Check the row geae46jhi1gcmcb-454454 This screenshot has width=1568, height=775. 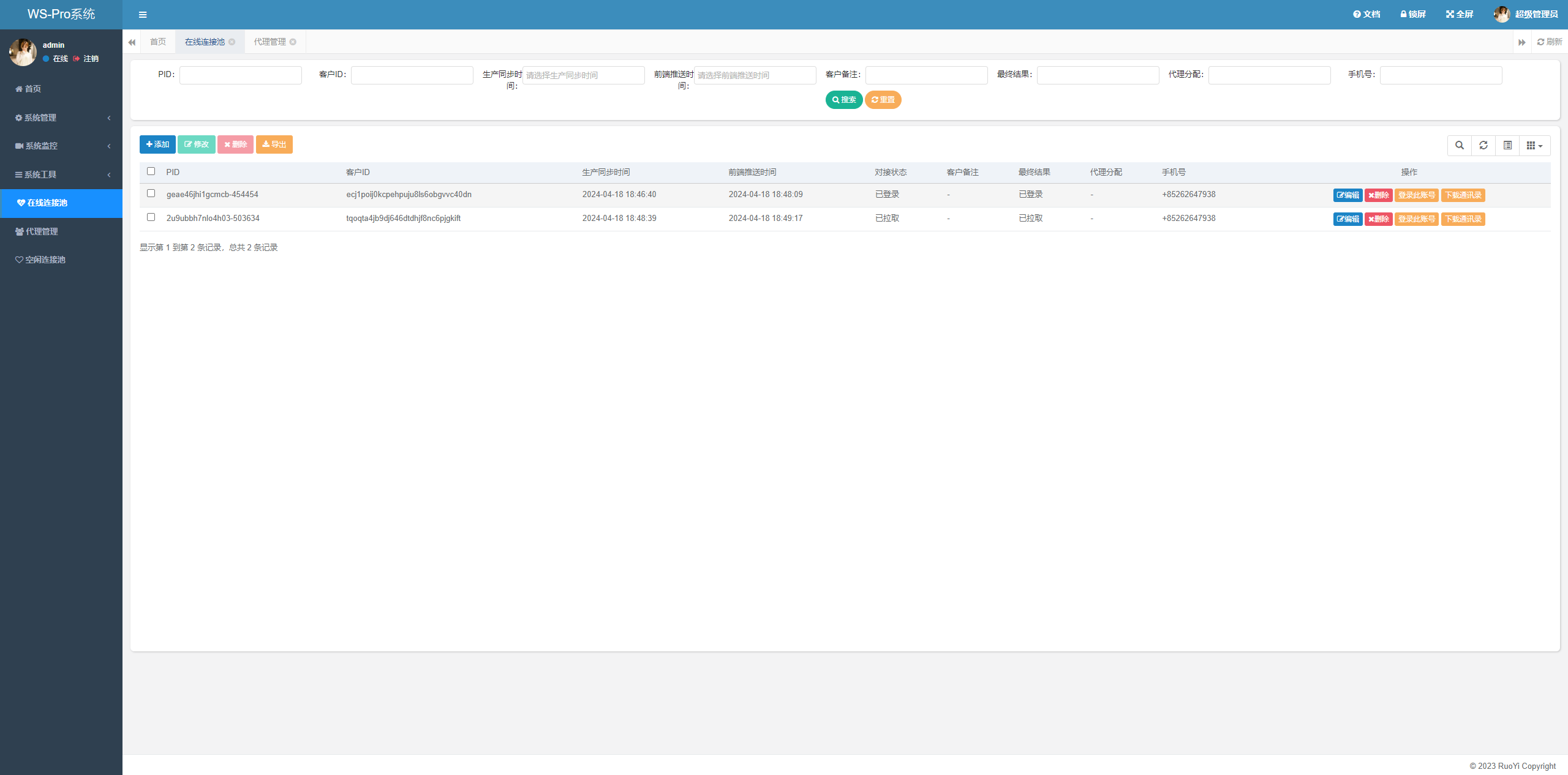pos(151,193)
